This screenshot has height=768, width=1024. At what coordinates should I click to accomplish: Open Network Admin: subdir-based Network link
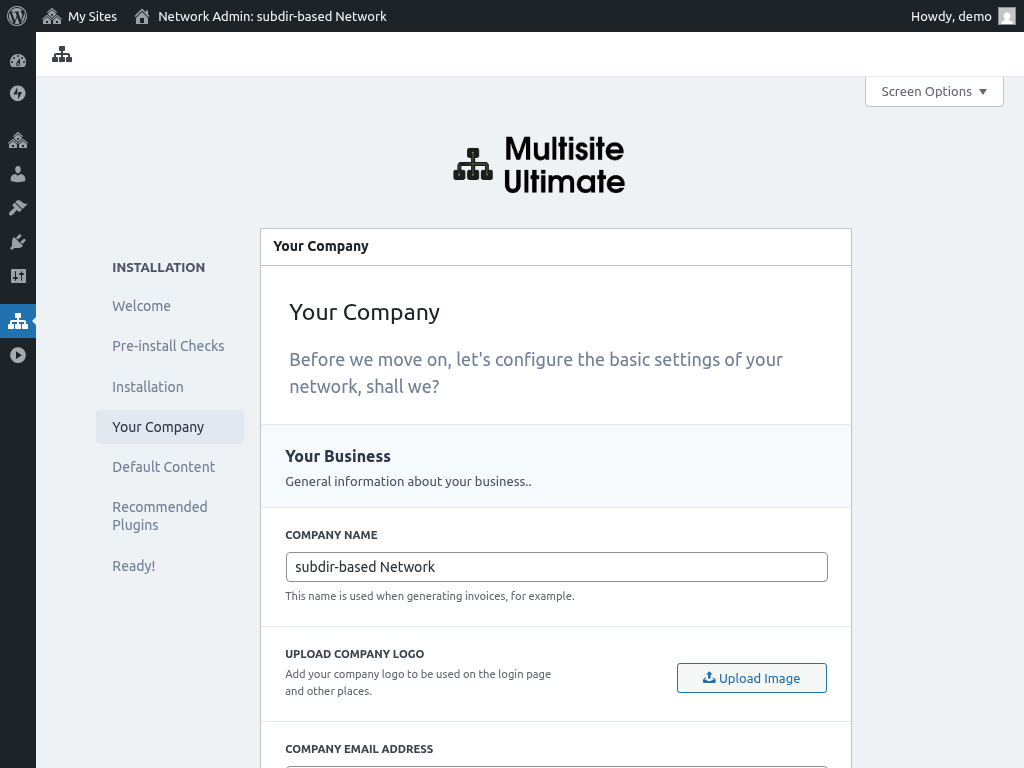pyautogui.click(x=260, y=16)
